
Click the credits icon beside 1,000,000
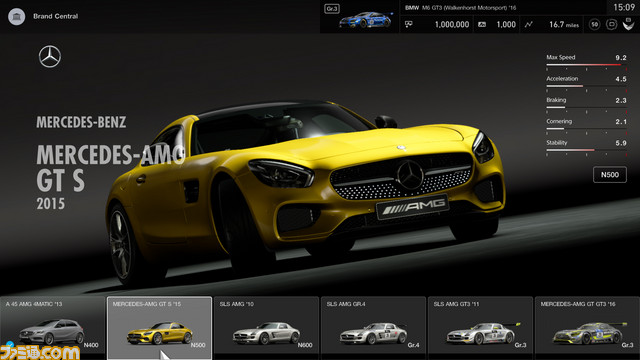pos(408,24)
